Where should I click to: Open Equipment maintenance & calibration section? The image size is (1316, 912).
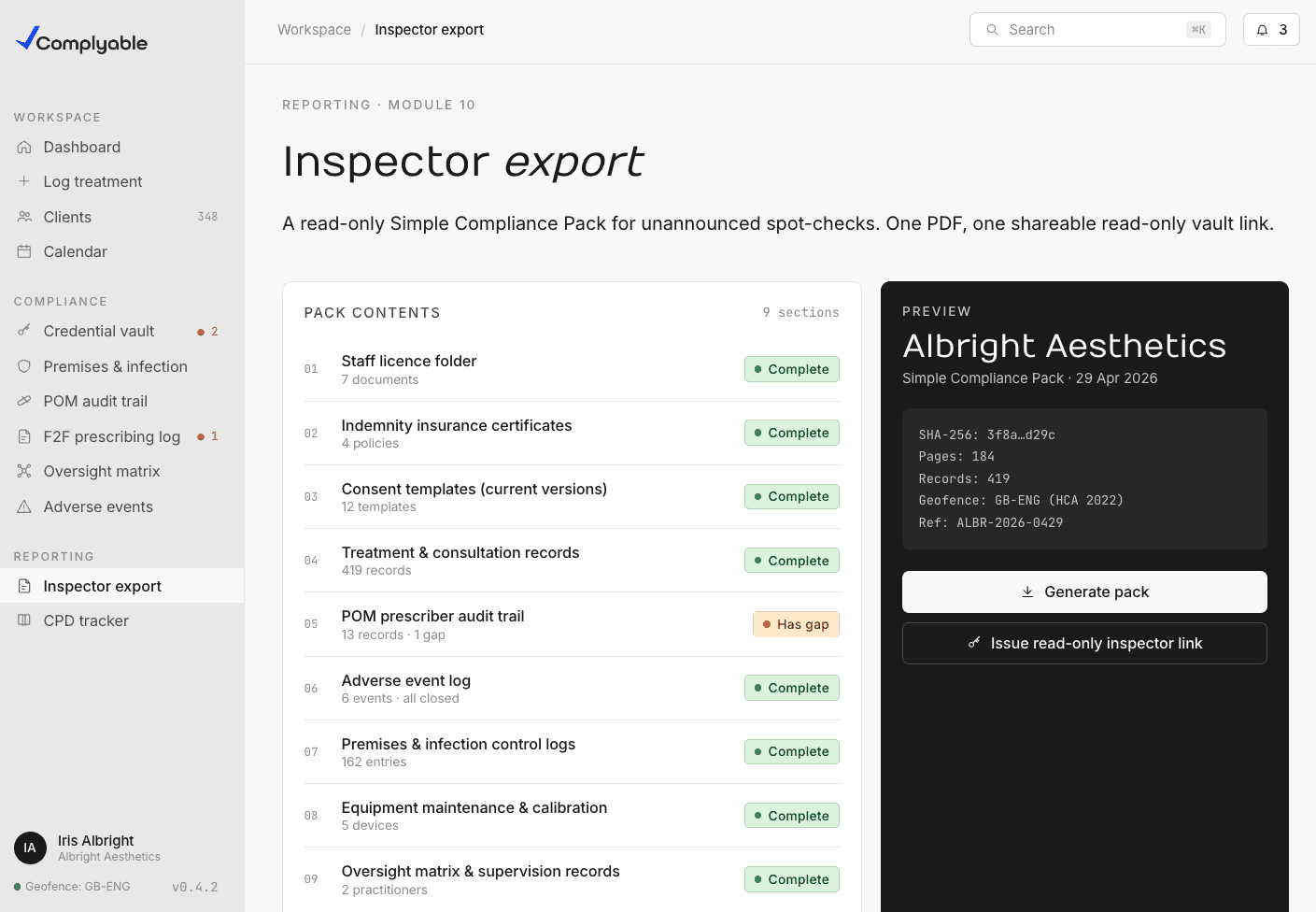click(x=572, y=816)
